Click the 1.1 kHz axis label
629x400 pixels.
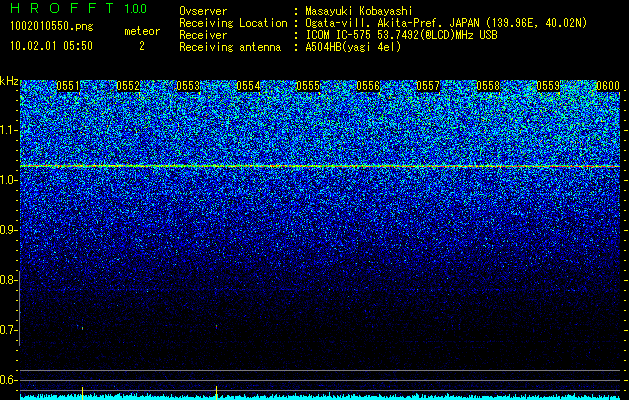[x=8, y=130]
